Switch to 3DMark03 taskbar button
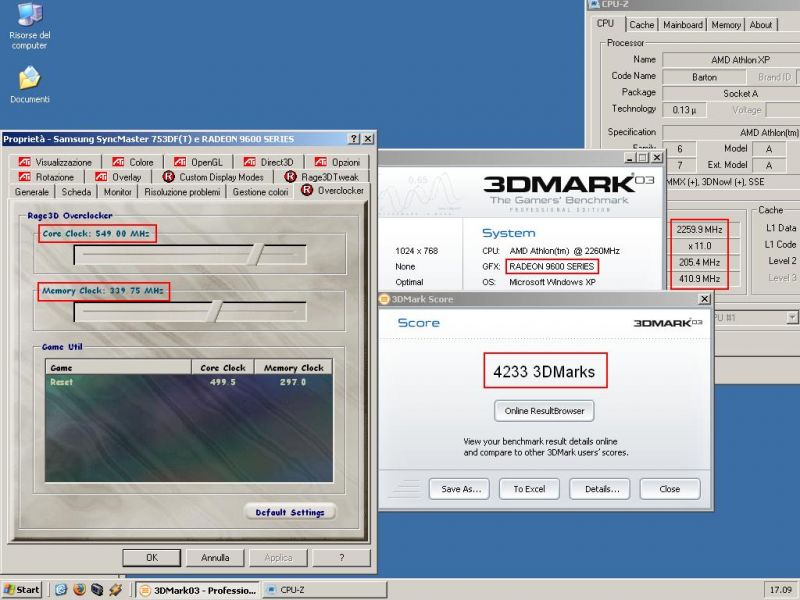This screenshot has width=800, height=600. coord(198,590)
